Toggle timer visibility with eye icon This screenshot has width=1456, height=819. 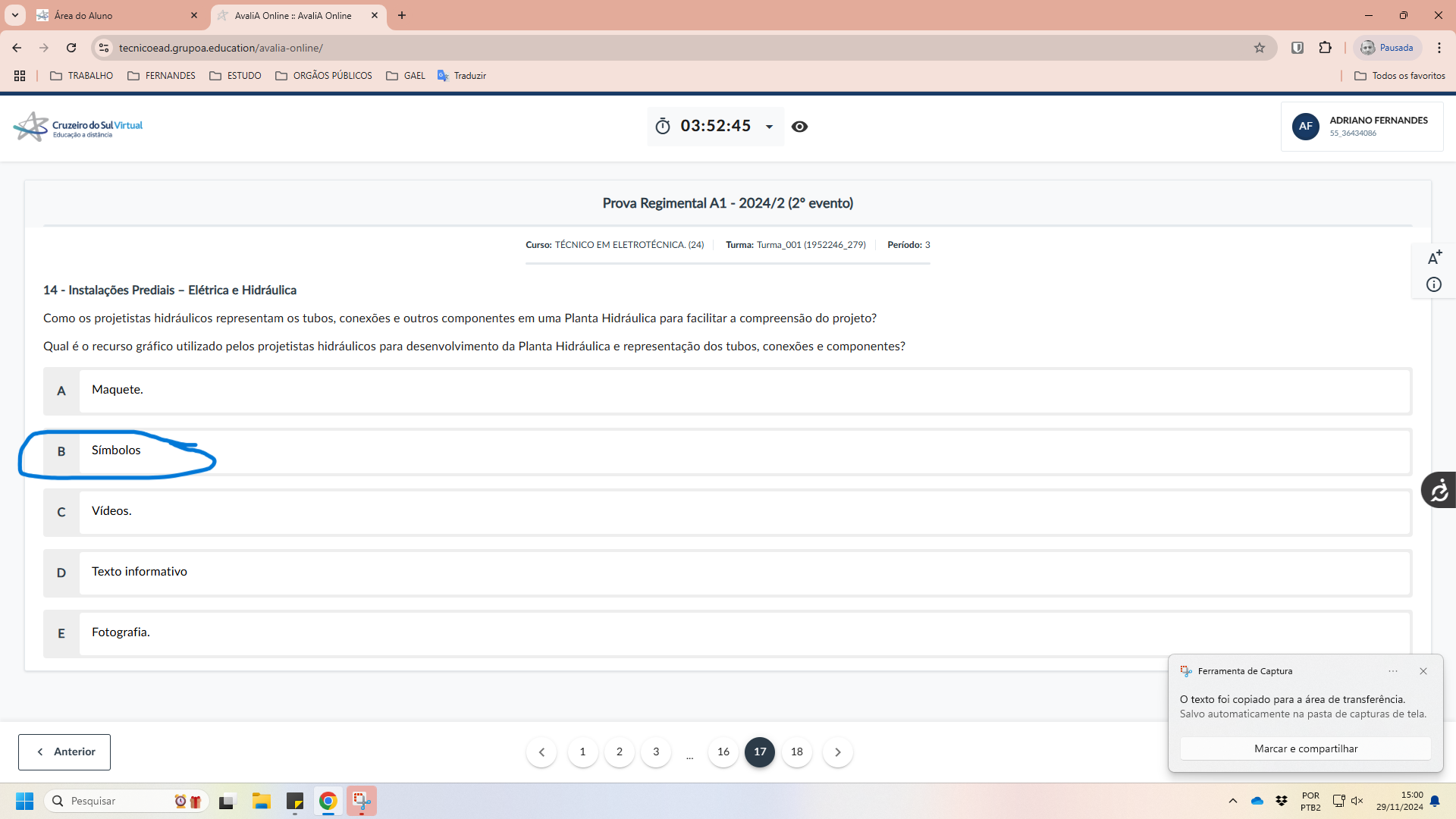click(x=799, y=127)
